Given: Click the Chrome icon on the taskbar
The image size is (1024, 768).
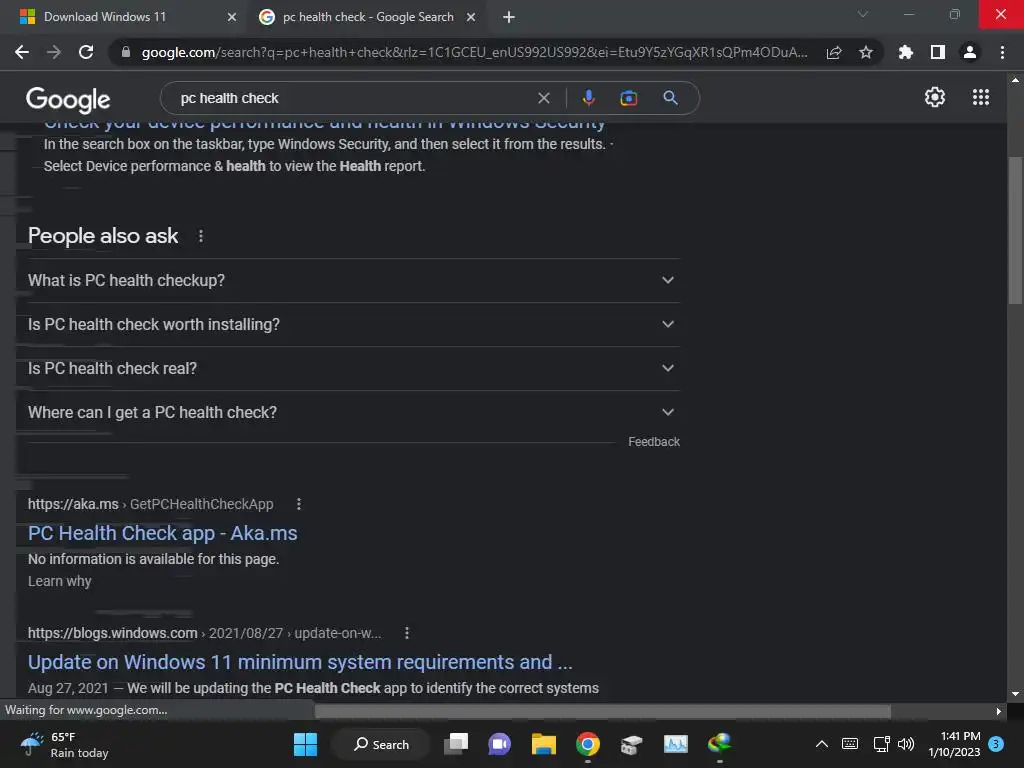Looking at the screenshot, I should point(588,744).
